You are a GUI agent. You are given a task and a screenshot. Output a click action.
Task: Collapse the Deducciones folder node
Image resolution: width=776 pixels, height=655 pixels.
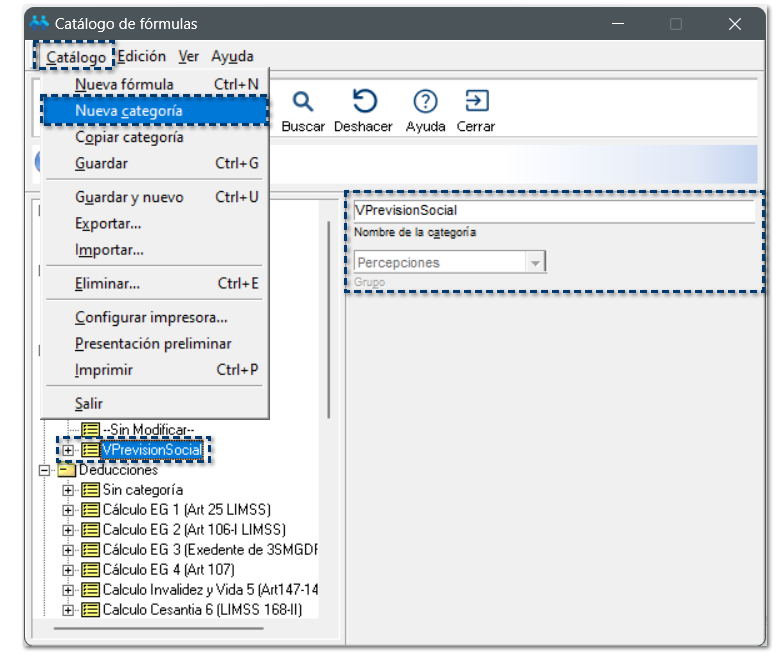pos(44,470)
